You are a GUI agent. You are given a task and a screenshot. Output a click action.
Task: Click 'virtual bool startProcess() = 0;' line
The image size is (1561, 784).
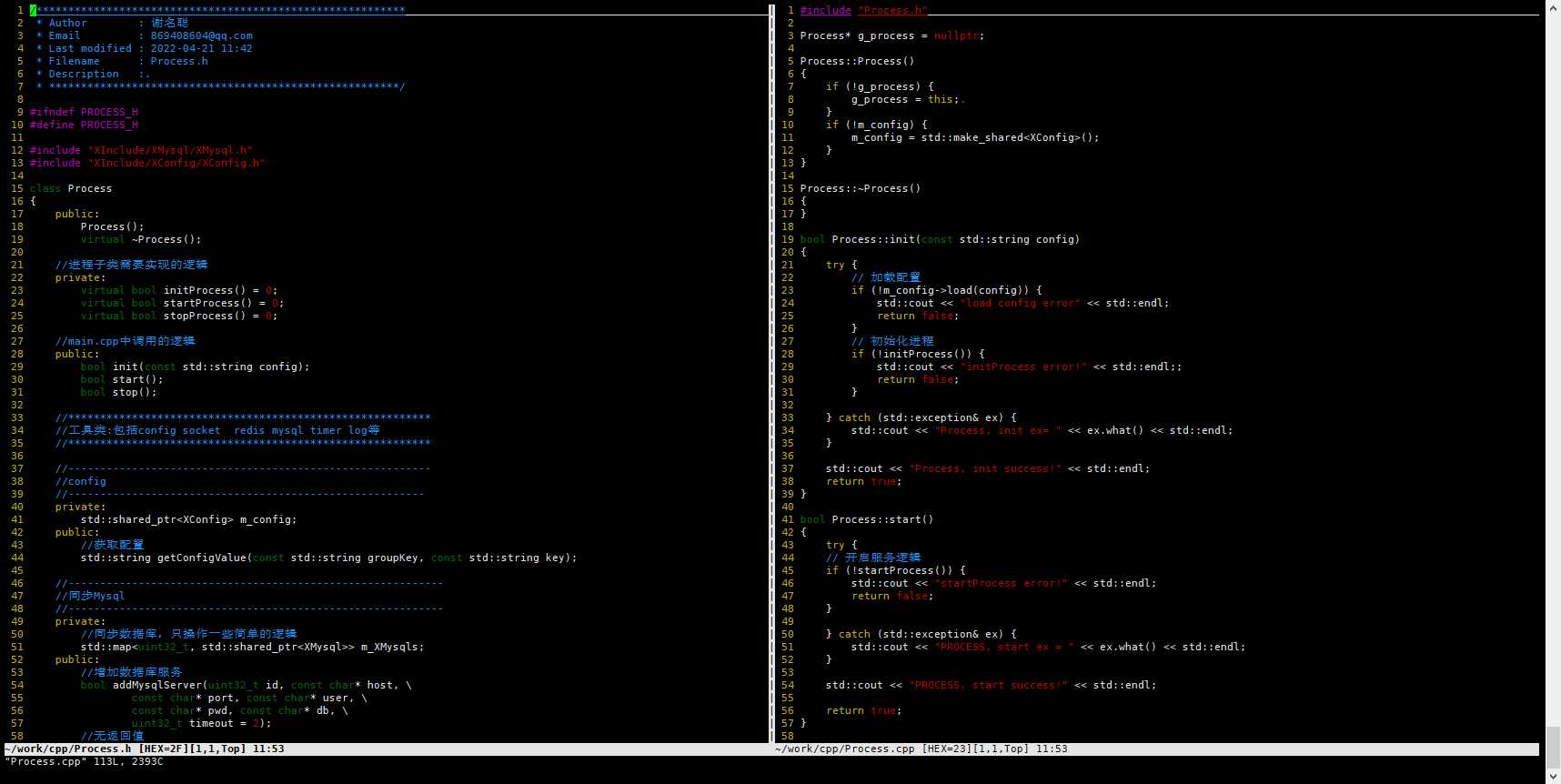tap(183, 304)
